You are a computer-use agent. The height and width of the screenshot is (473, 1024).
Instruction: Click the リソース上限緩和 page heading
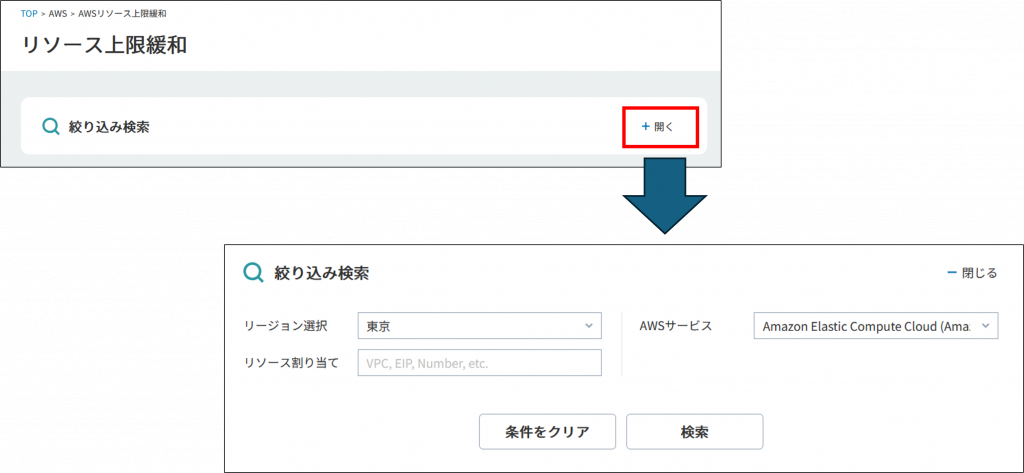click(103, 45)
